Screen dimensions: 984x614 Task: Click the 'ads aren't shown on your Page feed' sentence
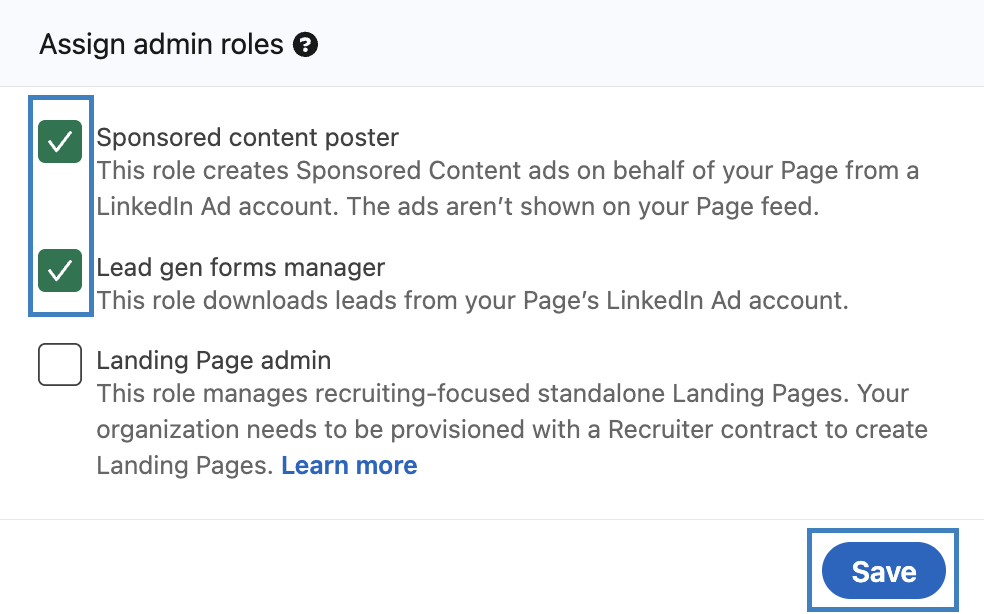click(583, 207)
